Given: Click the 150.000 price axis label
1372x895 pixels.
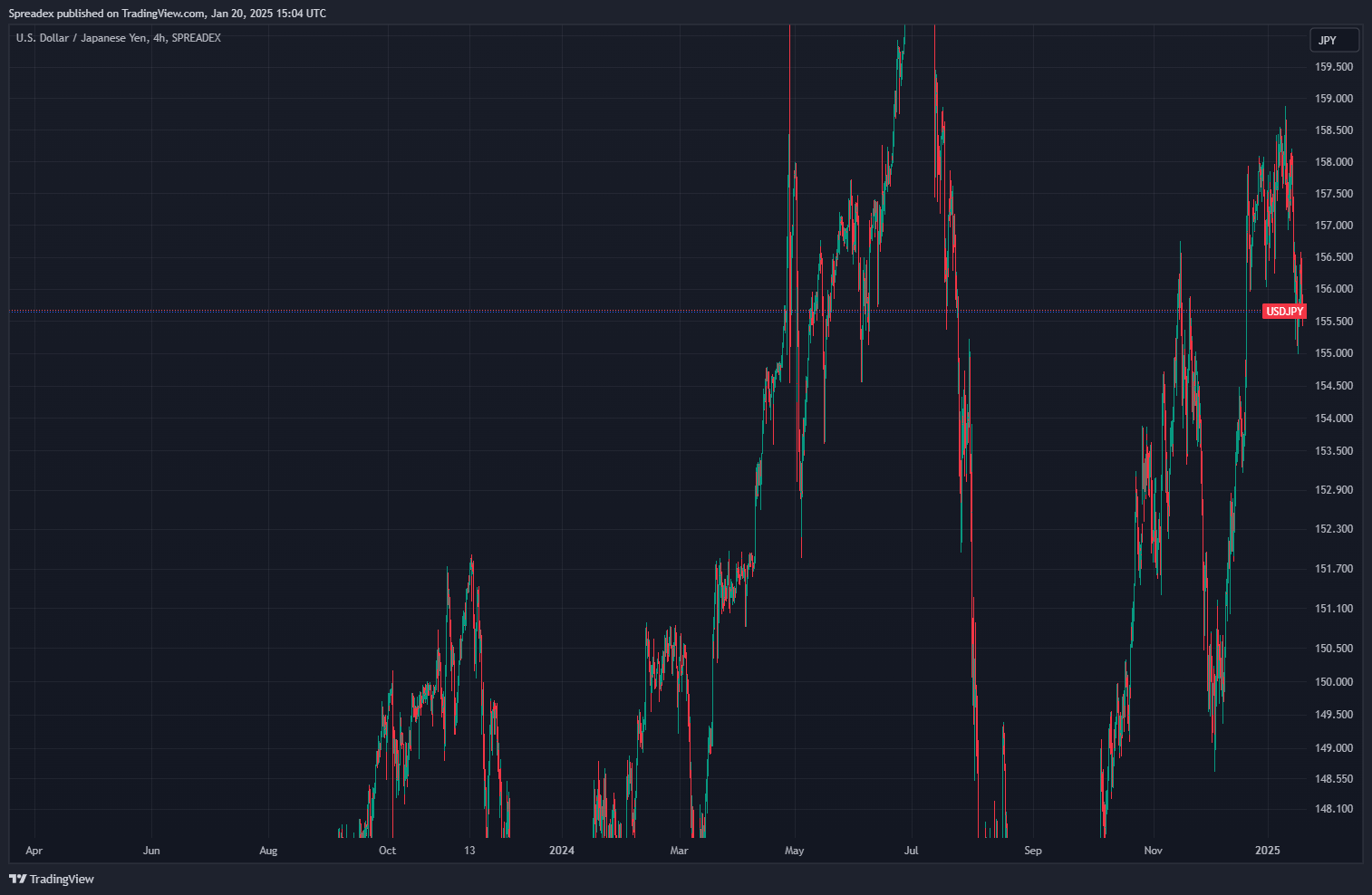Looking at the screenshot, I should tap(1334, 682).
